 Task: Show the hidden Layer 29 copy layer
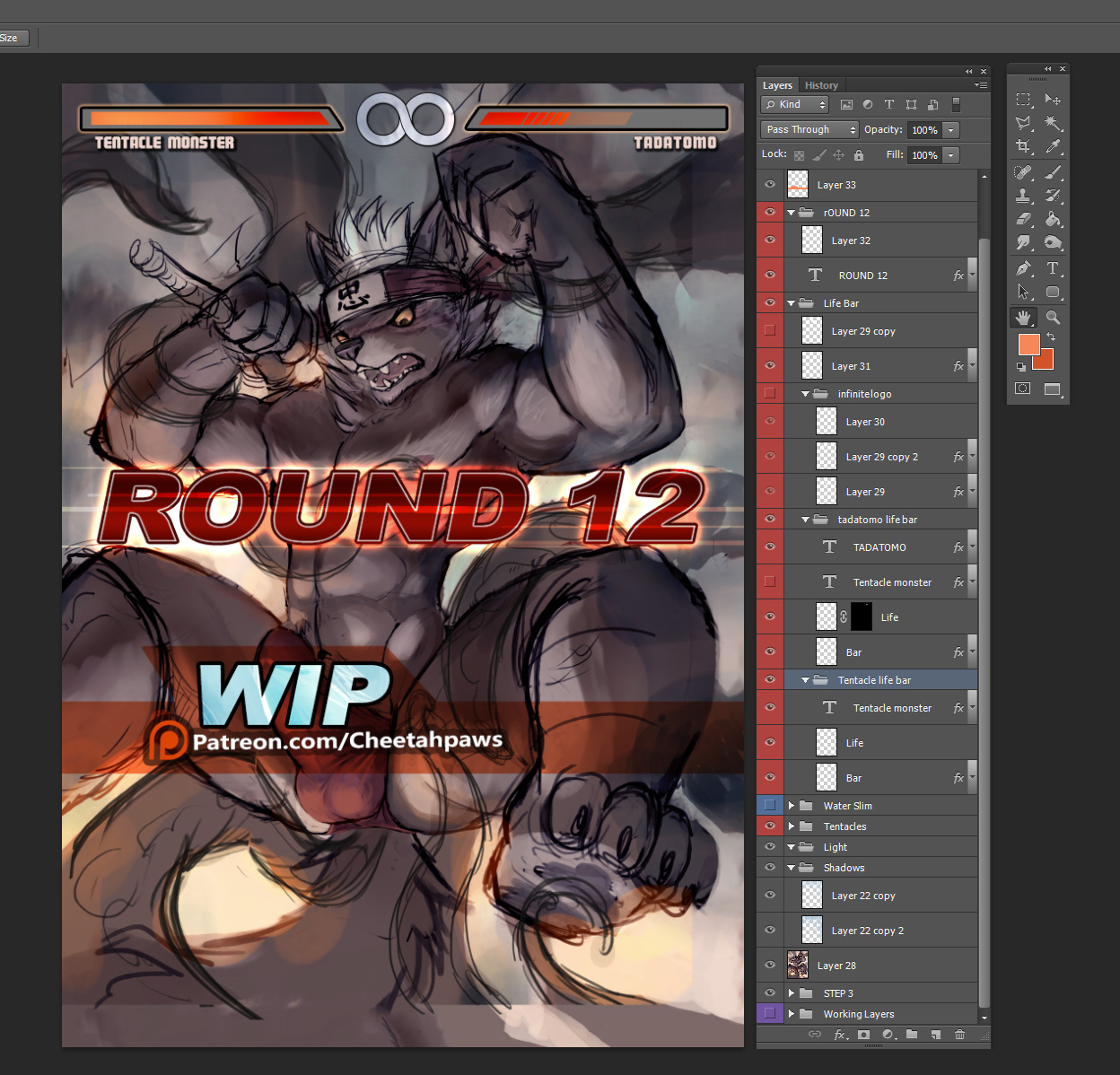coord(770,330)
